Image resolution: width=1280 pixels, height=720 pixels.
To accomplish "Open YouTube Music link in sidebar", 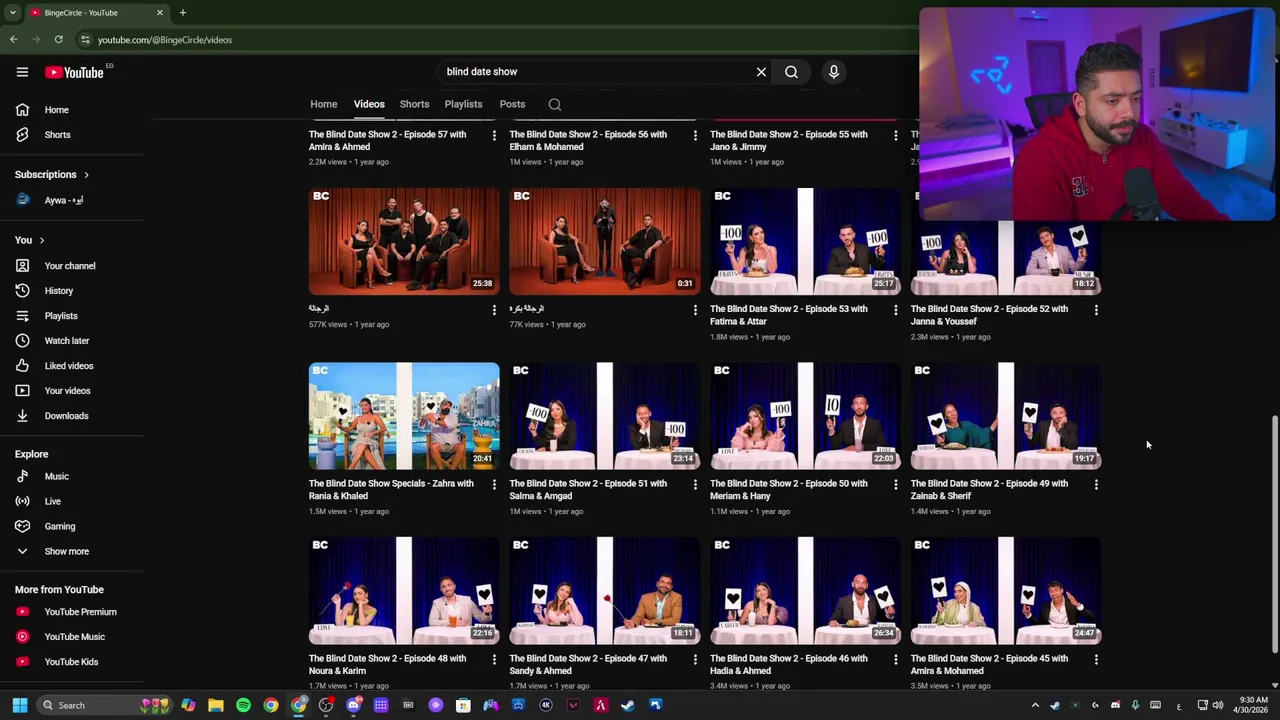I will tap(72, 637).
